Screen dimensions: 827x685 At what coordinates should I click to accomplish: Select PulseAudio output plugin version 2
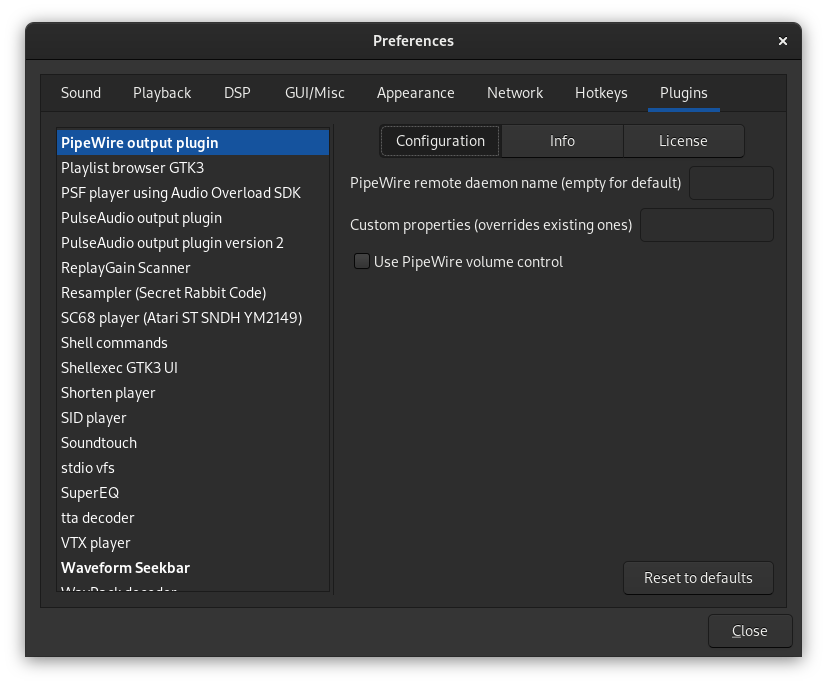coord(172,243)
